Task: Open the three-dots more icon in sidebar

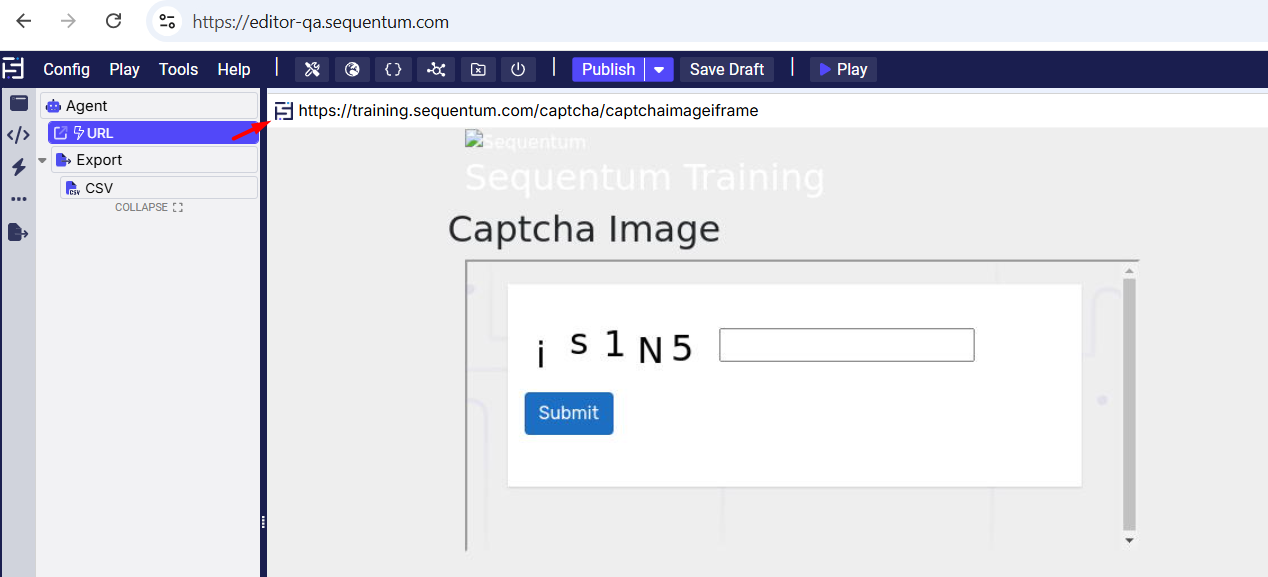Action: pyautogui.click(x=18, y=199)
